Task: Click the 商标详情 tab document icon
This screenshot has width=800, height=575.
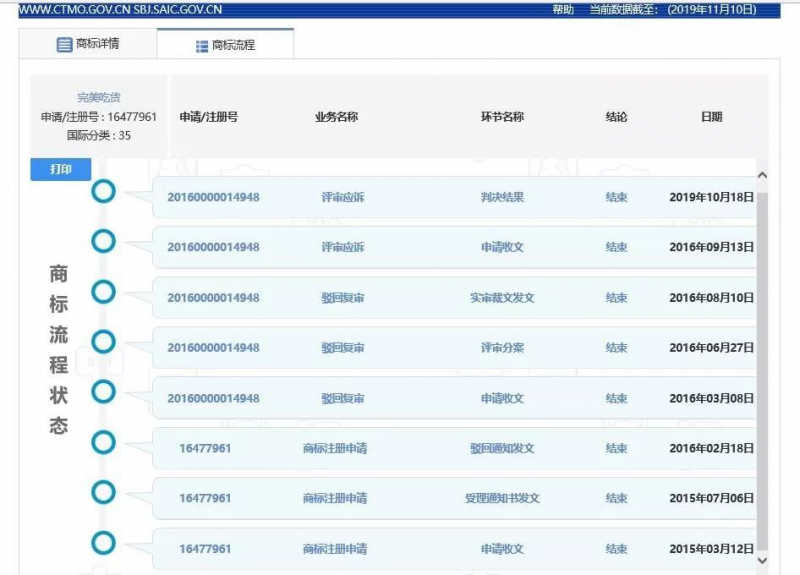Action: click(x=64, y=45)
